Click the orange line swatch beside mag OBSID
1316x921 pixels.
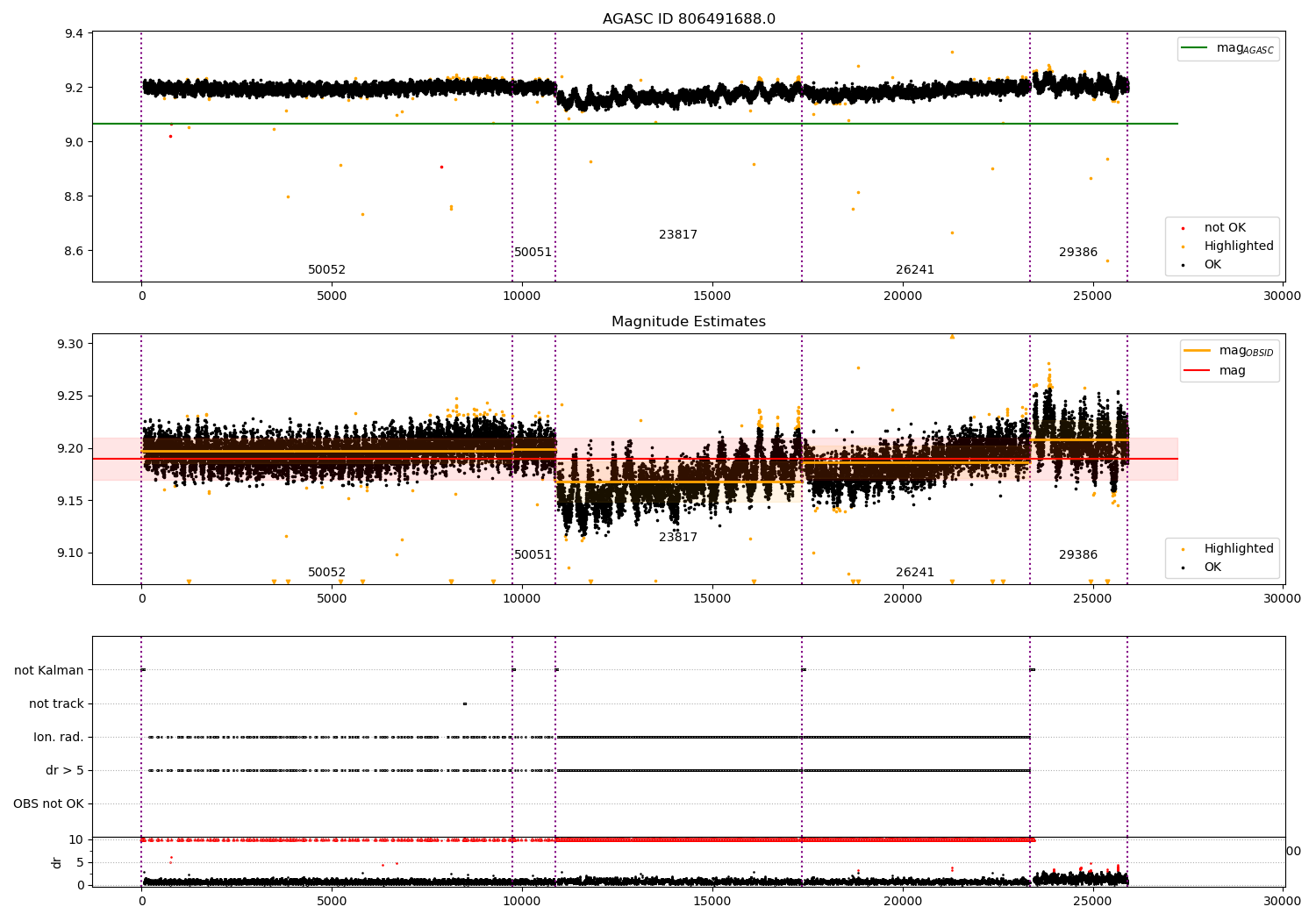1197,351
